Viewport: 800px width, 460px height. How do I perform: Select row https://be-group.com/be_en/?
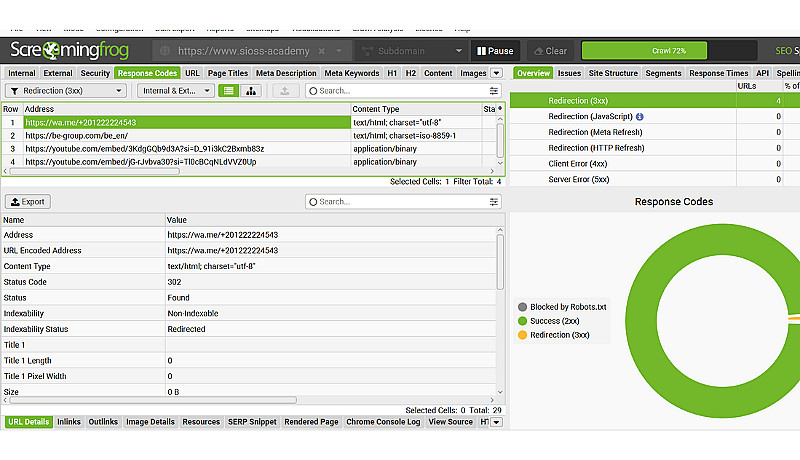pyautogui.click(x=248, y=136)
